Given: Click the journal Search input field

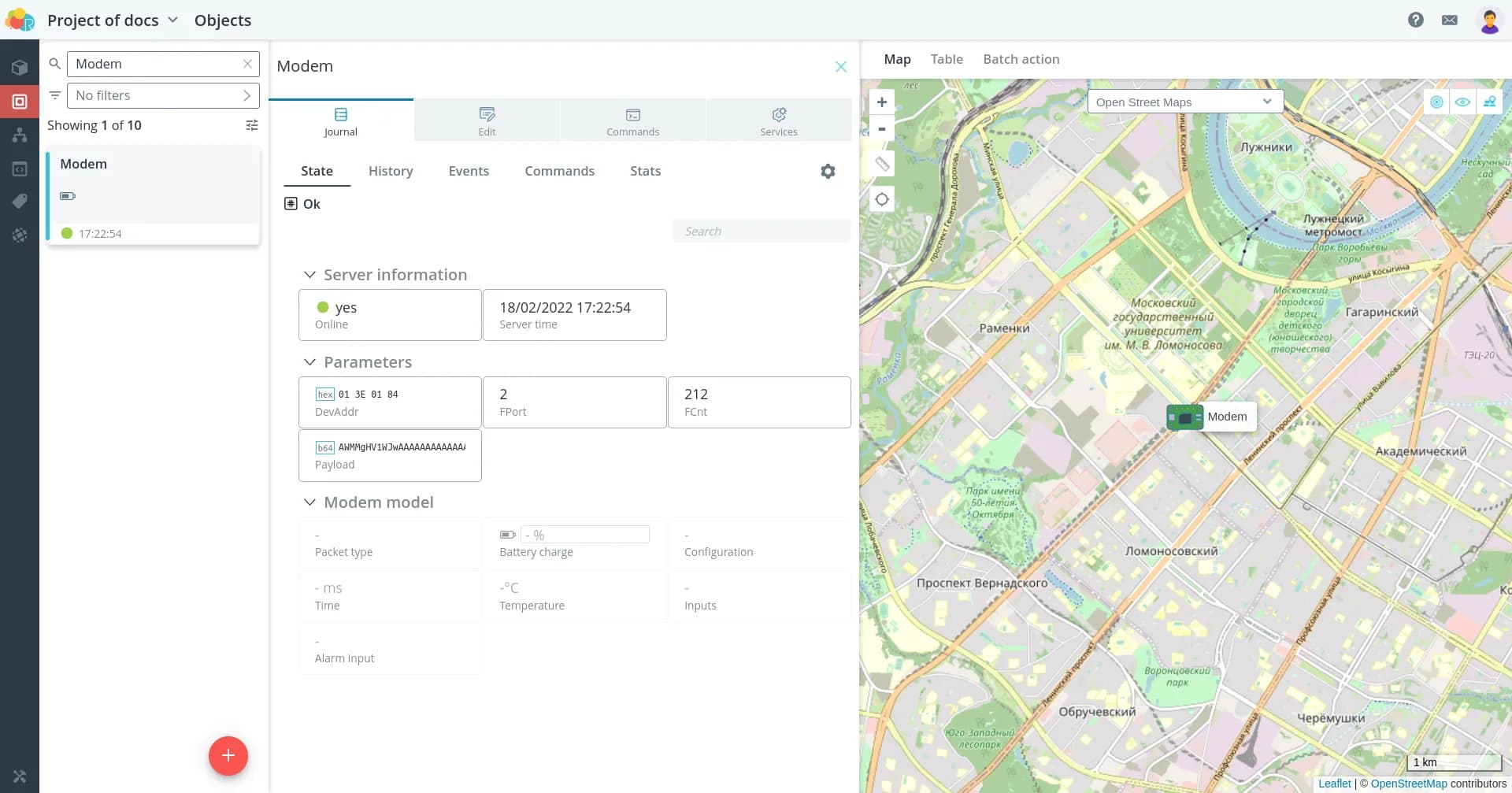Looking at the screenshot, I should (761, 232).
